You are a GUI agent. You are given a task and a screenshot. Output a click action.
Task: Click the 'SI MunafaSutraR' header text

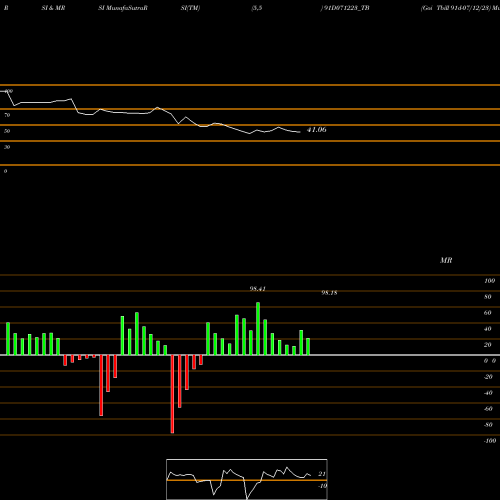[123, 8]
